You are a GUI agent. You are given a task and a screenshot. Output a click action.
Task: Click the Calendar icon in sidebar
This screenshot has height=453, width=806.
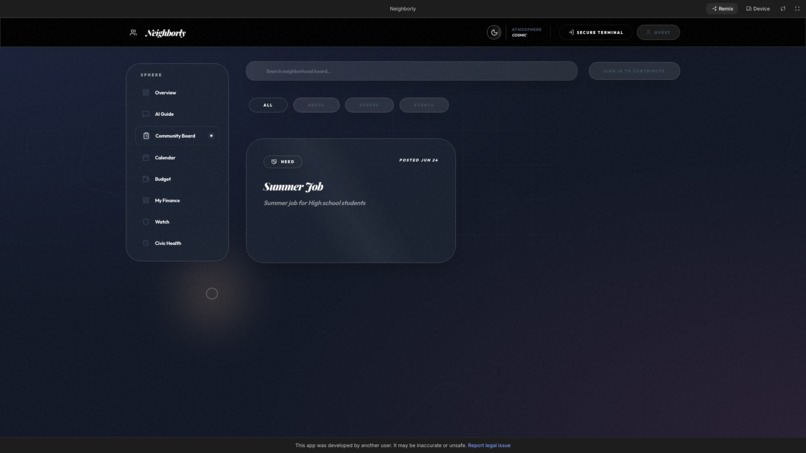coord(146,157)
